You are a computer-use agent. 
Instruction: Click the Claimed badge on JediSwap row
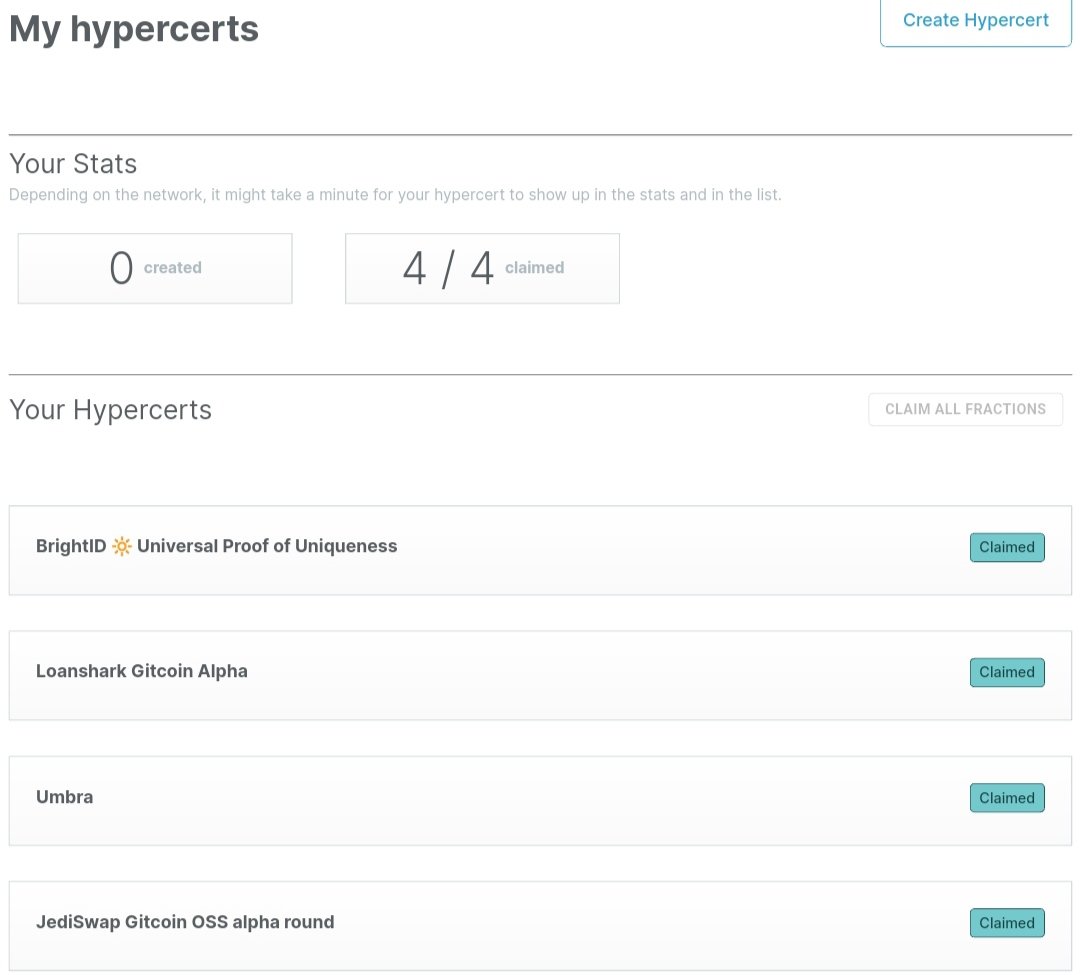tap(1007, 922)
